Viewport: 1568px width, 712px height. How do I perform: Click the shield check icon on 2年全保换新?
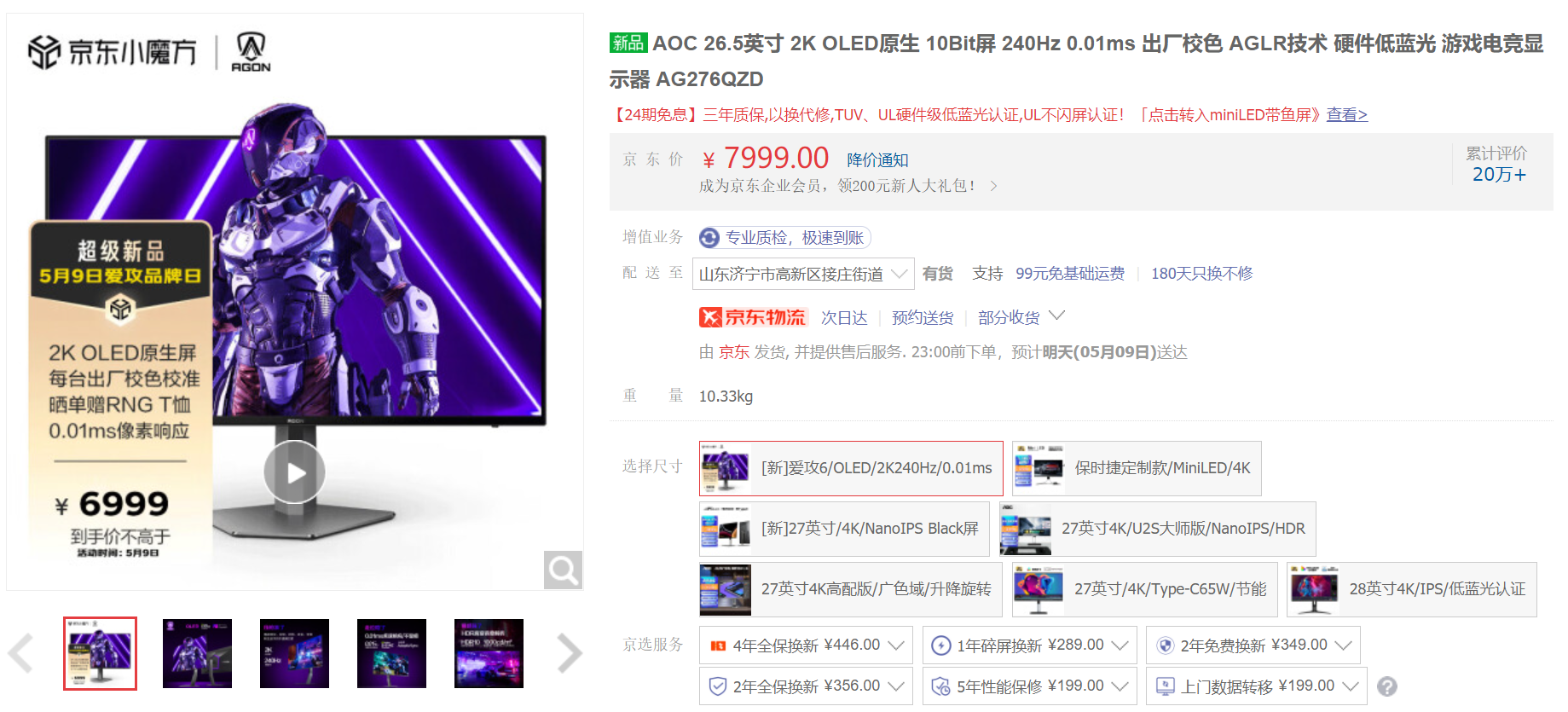click(x=718, y=686)
